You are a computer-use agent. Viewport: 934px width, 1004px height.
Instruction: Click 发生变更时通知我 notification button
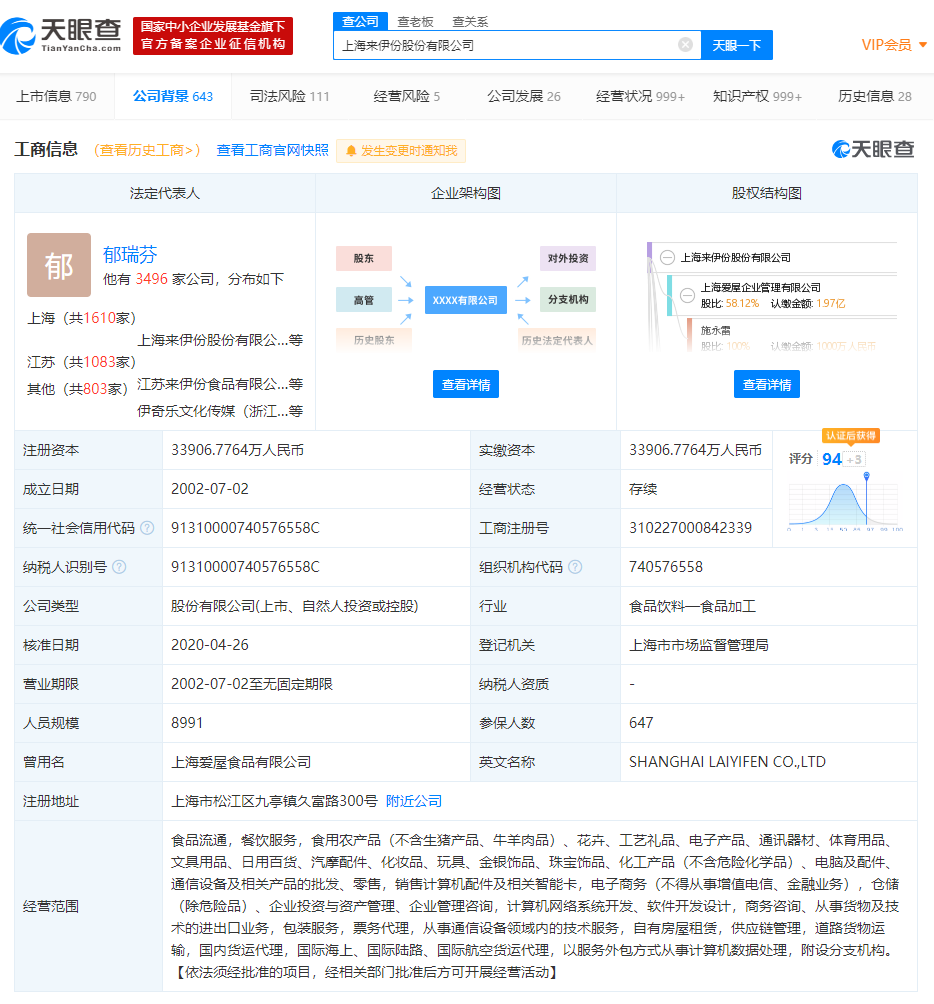tap(401, 150)
